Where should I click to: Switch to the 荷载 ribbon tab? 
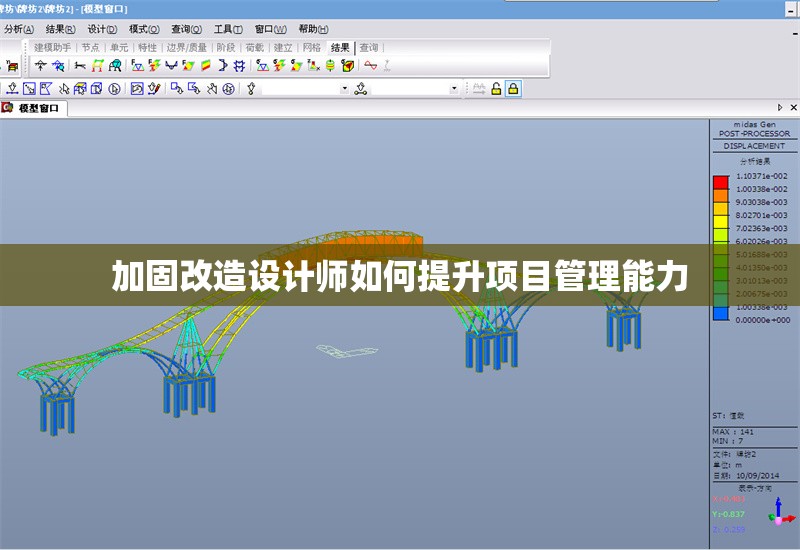254,47
